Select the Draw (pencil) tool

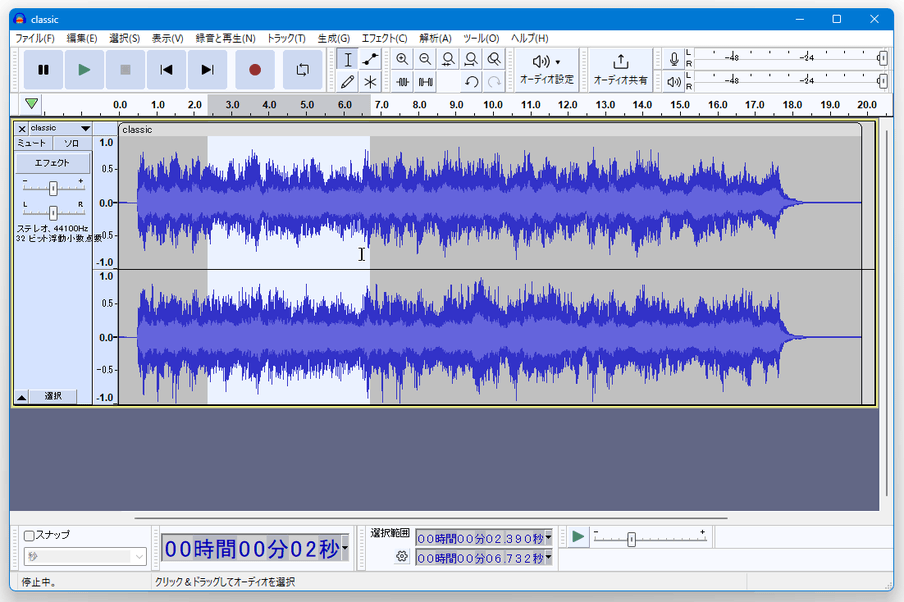click(x=347, y=82)
